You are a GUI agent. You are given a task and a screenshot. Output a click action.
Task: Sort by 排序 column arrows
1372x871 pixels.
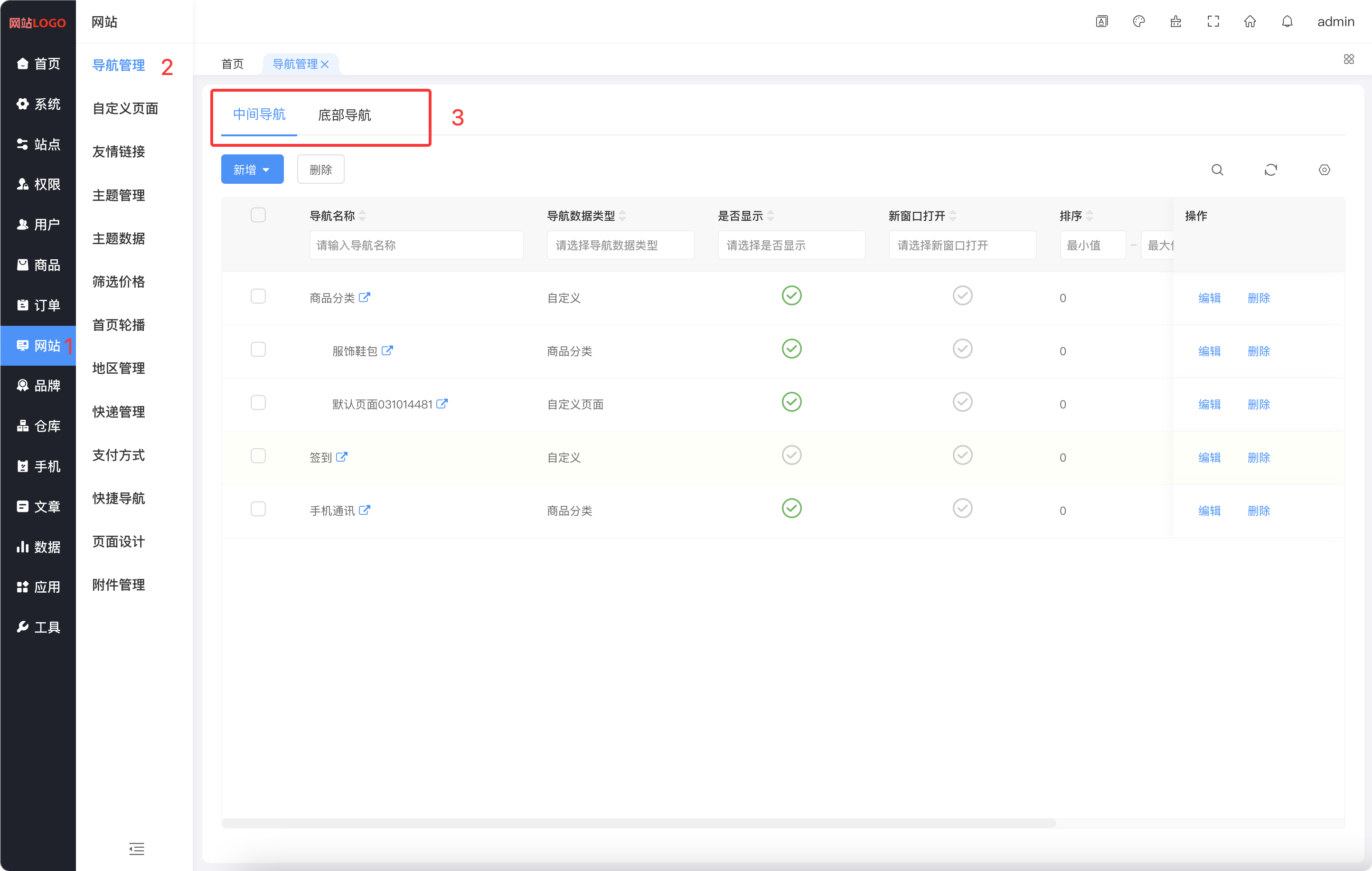[x=1090, y=216]
